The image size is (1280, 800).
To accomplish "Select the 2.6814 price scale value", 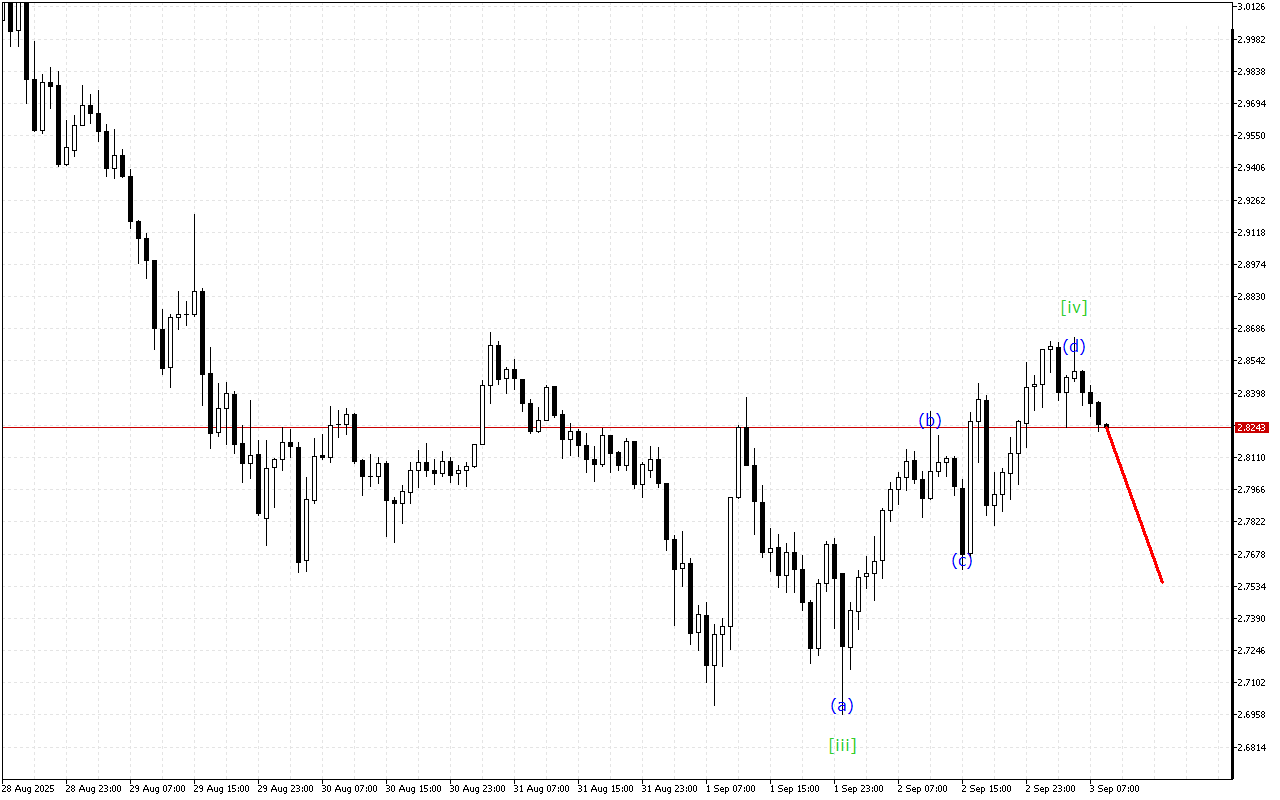I will [1251, 747].
